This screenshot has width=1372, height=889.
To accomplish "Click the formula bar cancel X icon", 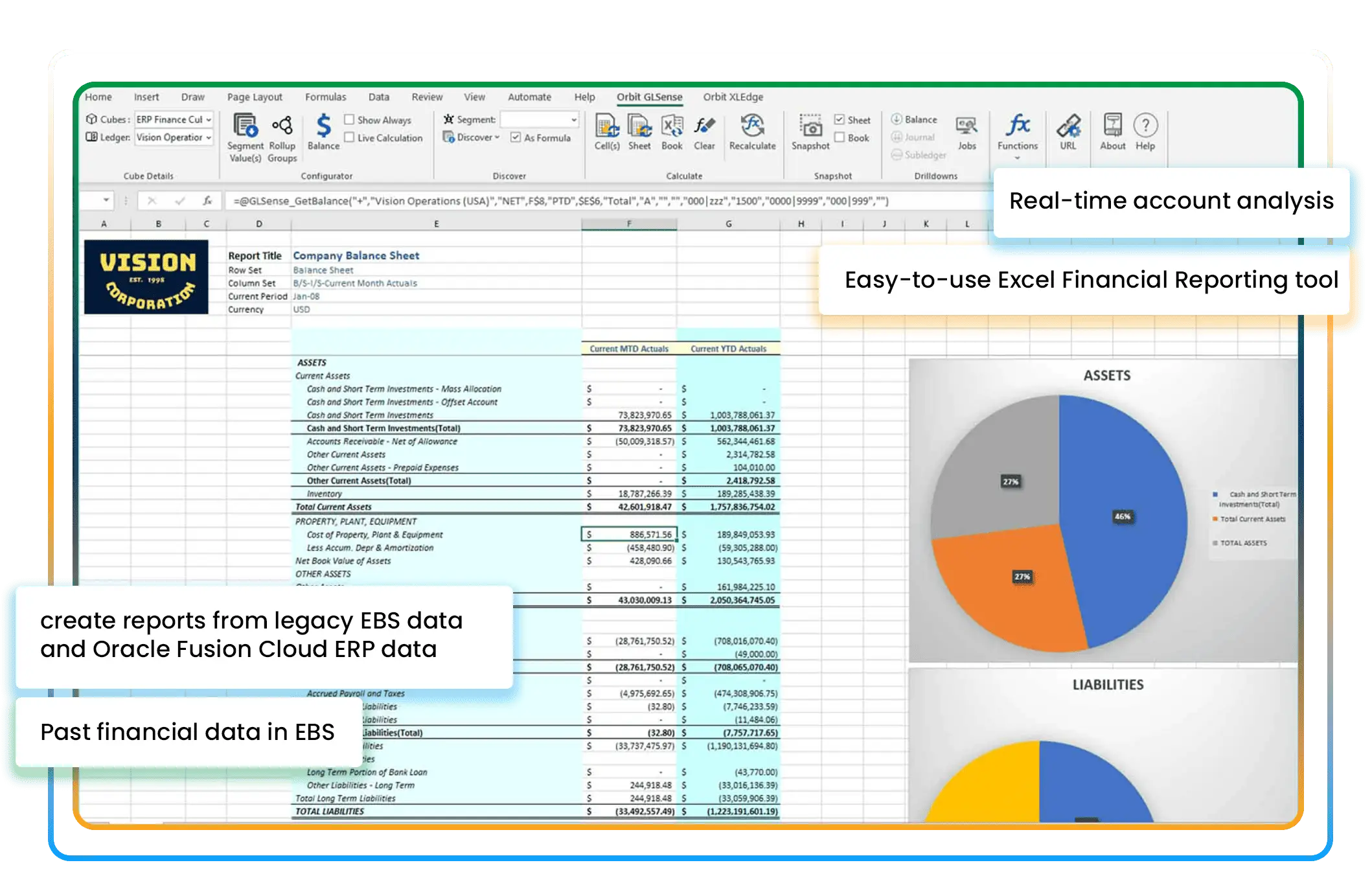I will pos(152,201).
